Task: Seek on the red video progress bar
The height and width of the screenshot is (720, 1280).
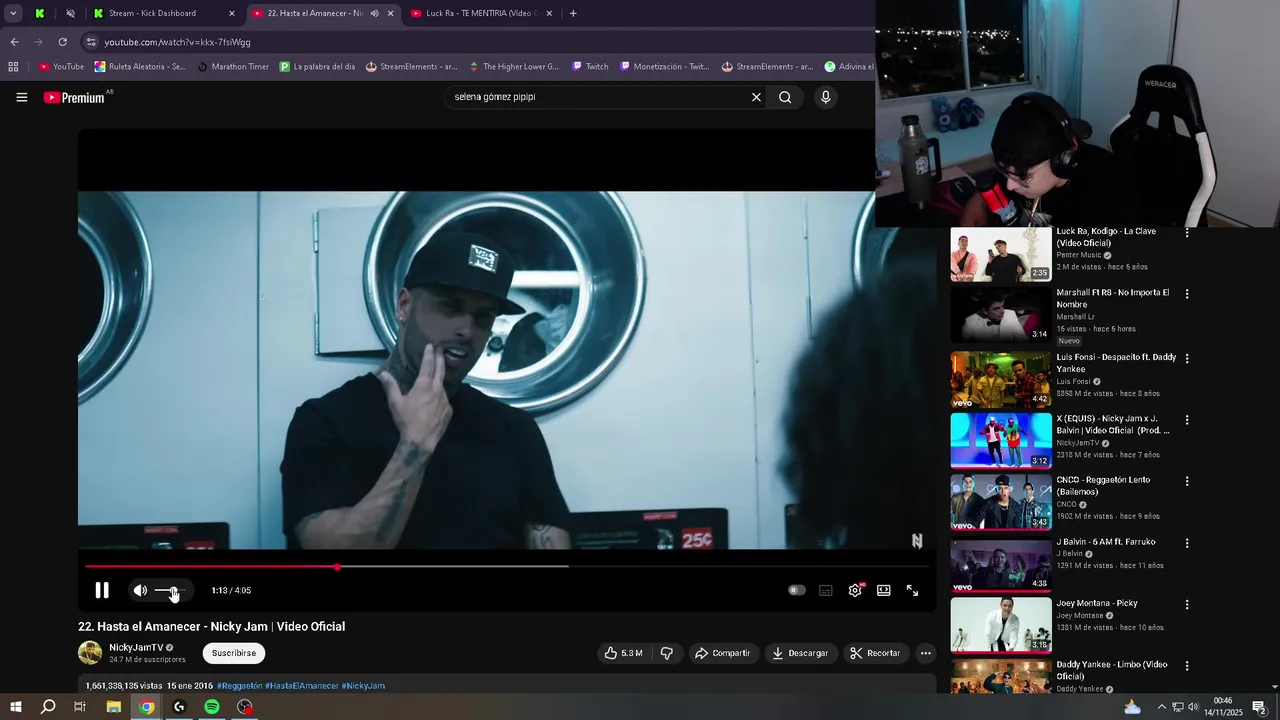Action: [506, 567]
